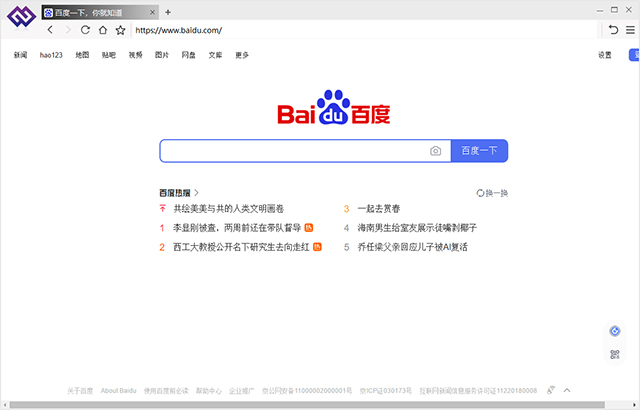Open About Baidu footer link
This screenshot has height=410, width=640.
point(118,390)
